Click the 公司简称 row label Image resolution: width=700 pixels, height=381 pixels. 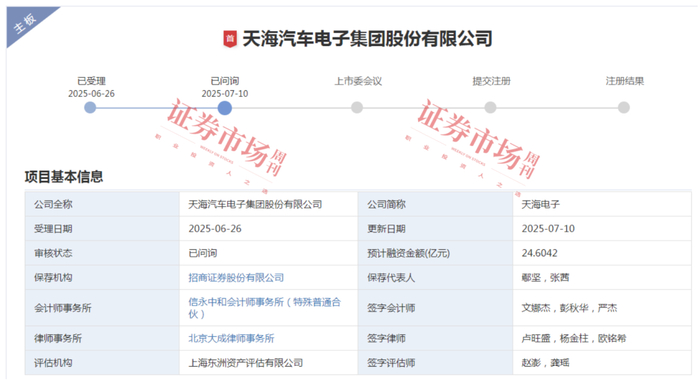click(386, 205)
